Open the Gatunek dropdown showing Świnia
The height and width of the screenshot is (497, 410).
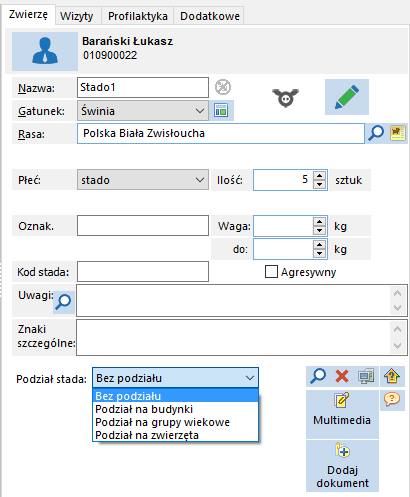point(143,111)
